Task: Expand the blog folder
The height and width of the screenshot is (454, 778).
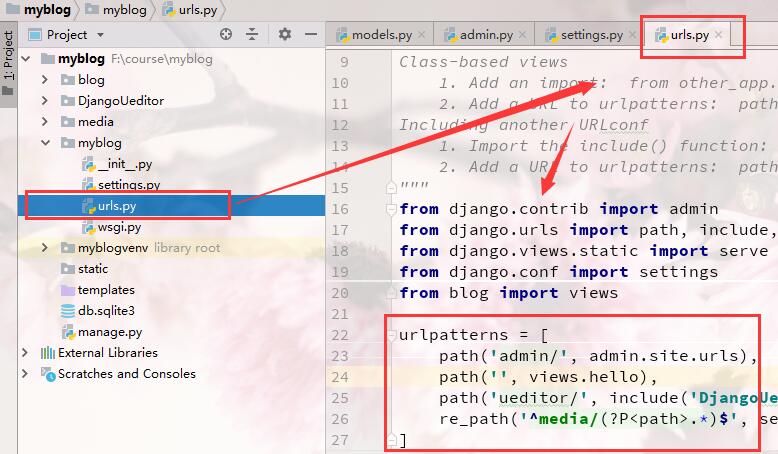Action: click(x=45, y=79)
